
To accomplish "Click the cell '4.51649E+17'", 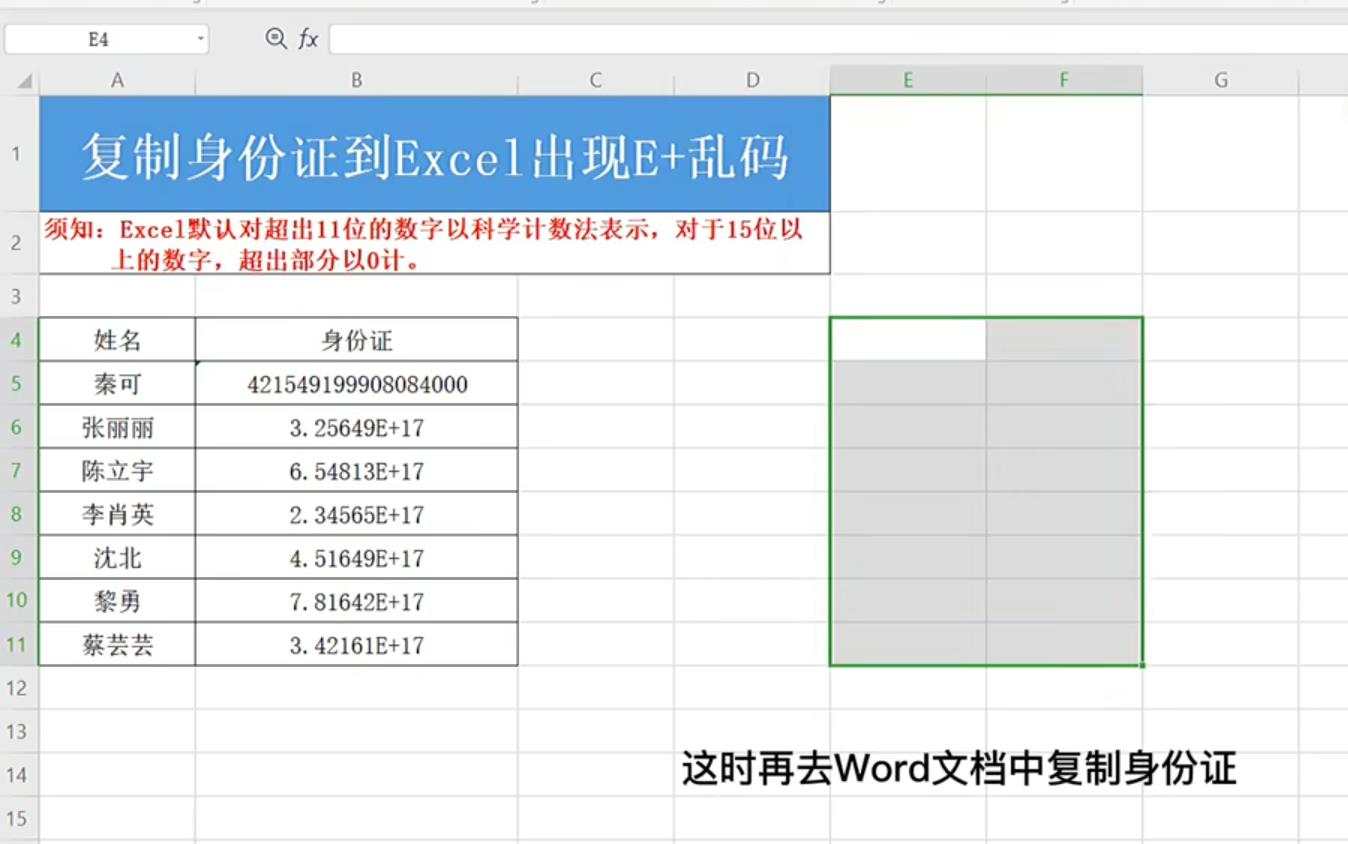I will coord(356,558).
